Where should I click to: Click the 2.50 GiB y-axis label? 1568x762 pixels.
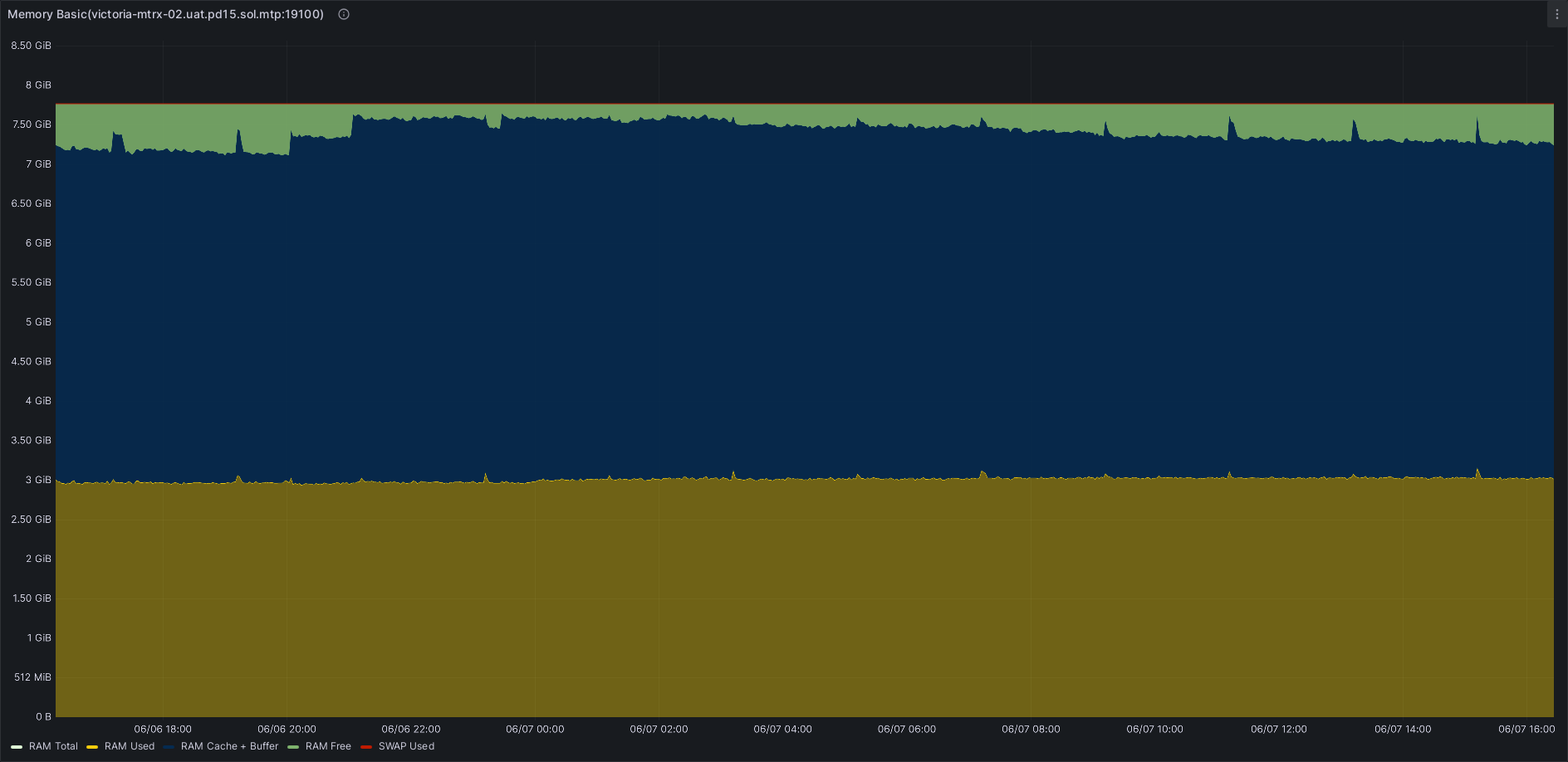point(32,520)
